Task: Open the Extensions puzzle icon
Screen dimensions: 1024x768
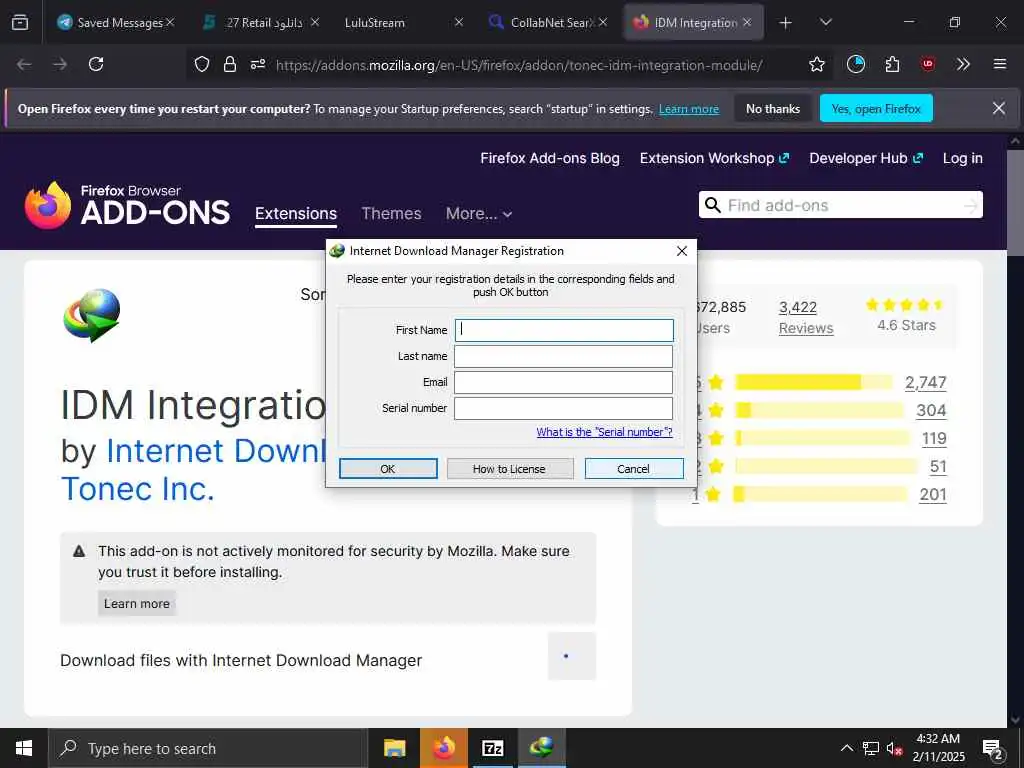Action: click(x=892, y=64)
